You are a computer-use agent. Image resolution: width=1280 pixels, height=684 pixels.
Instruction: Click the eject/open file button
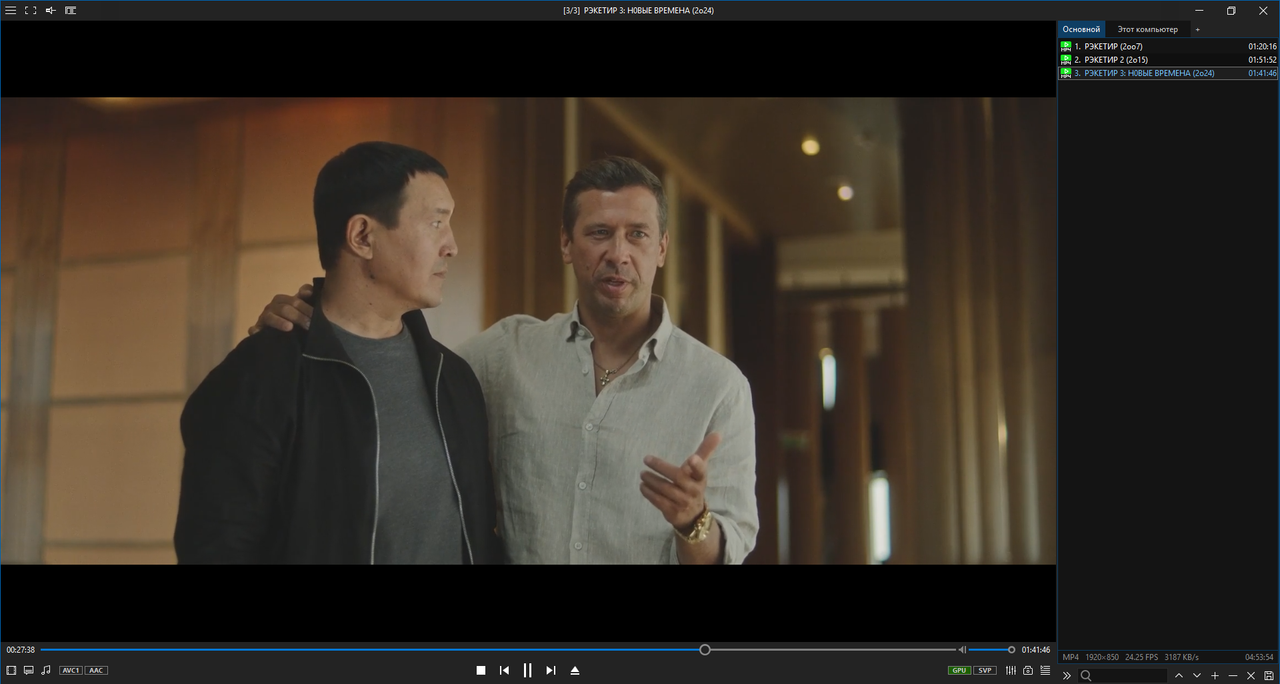point(575,670)
